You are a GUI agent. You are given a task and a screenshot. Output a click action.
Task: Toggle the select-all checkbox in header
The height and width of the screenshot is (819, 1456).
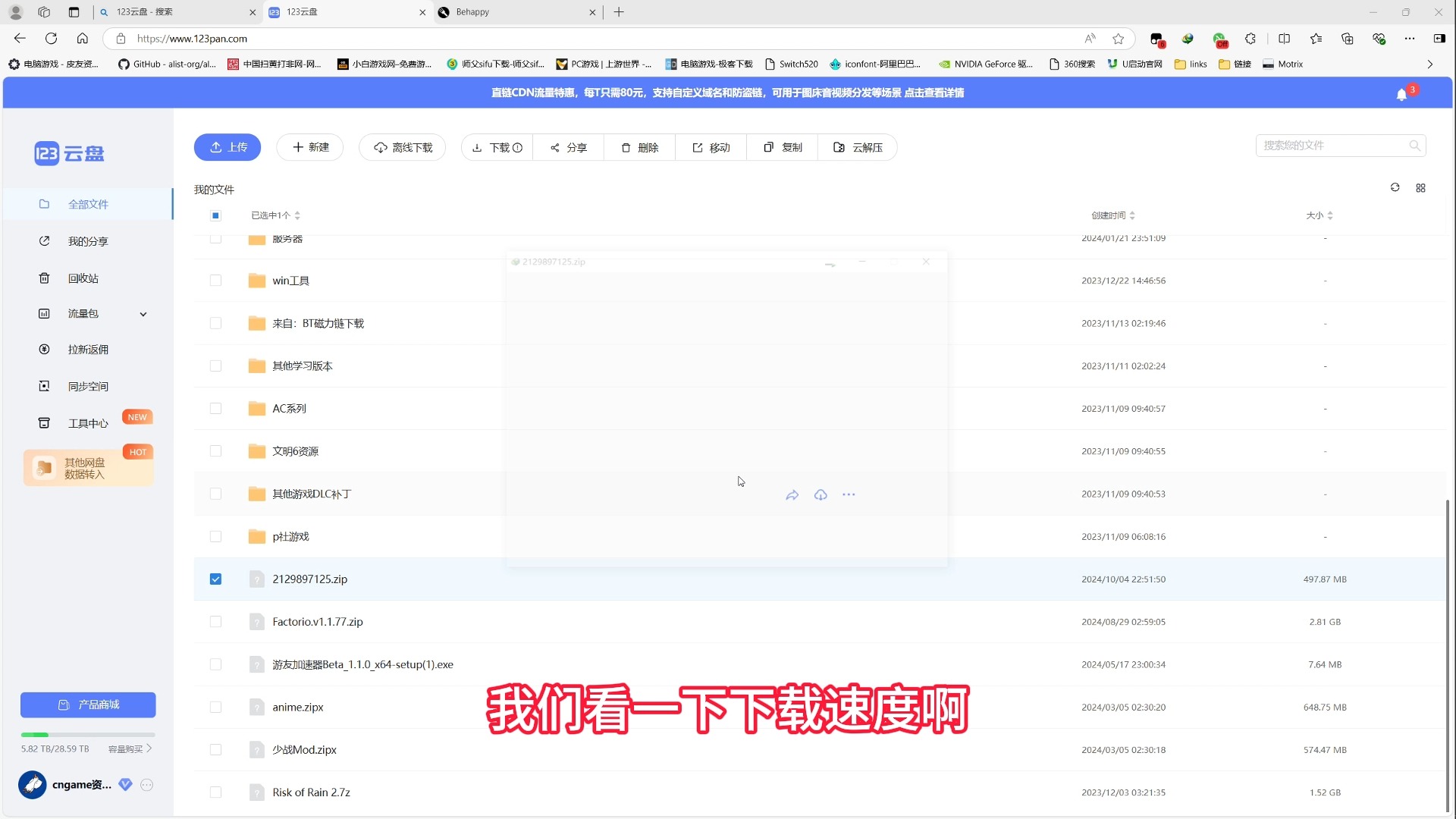click(215, 215)
